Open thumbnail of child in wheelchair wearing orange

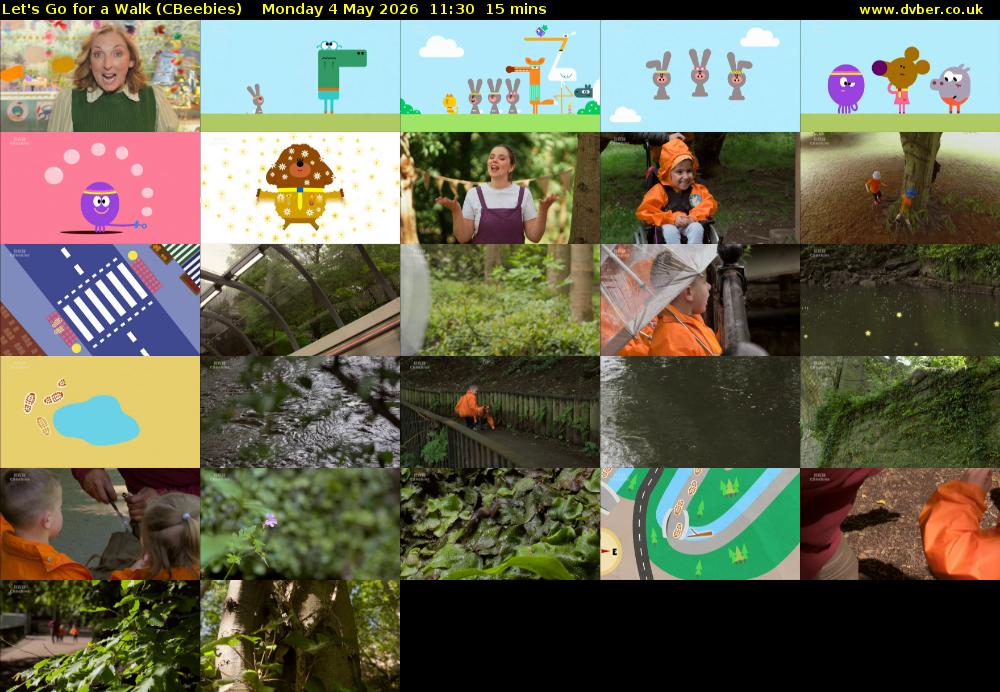coord(700,188)
